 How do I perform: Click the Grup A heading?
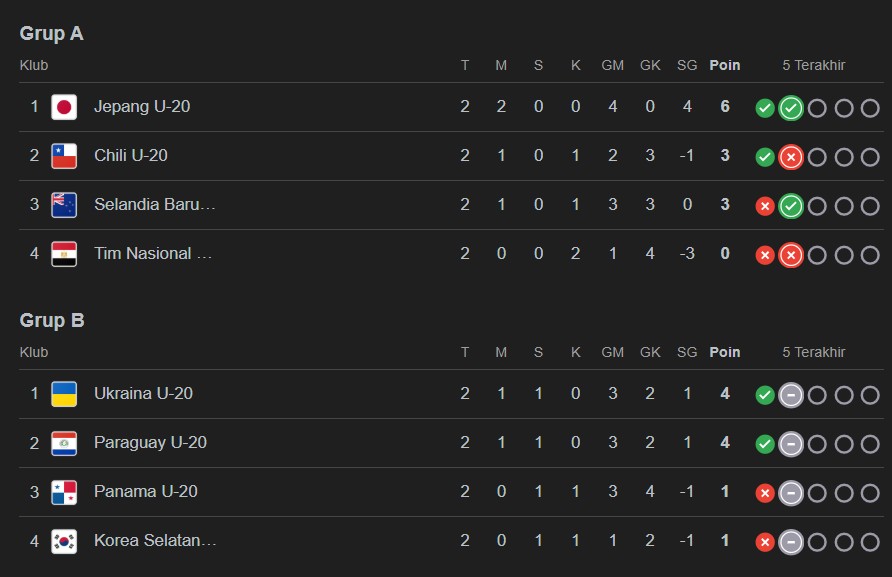[x=52, y=34]
